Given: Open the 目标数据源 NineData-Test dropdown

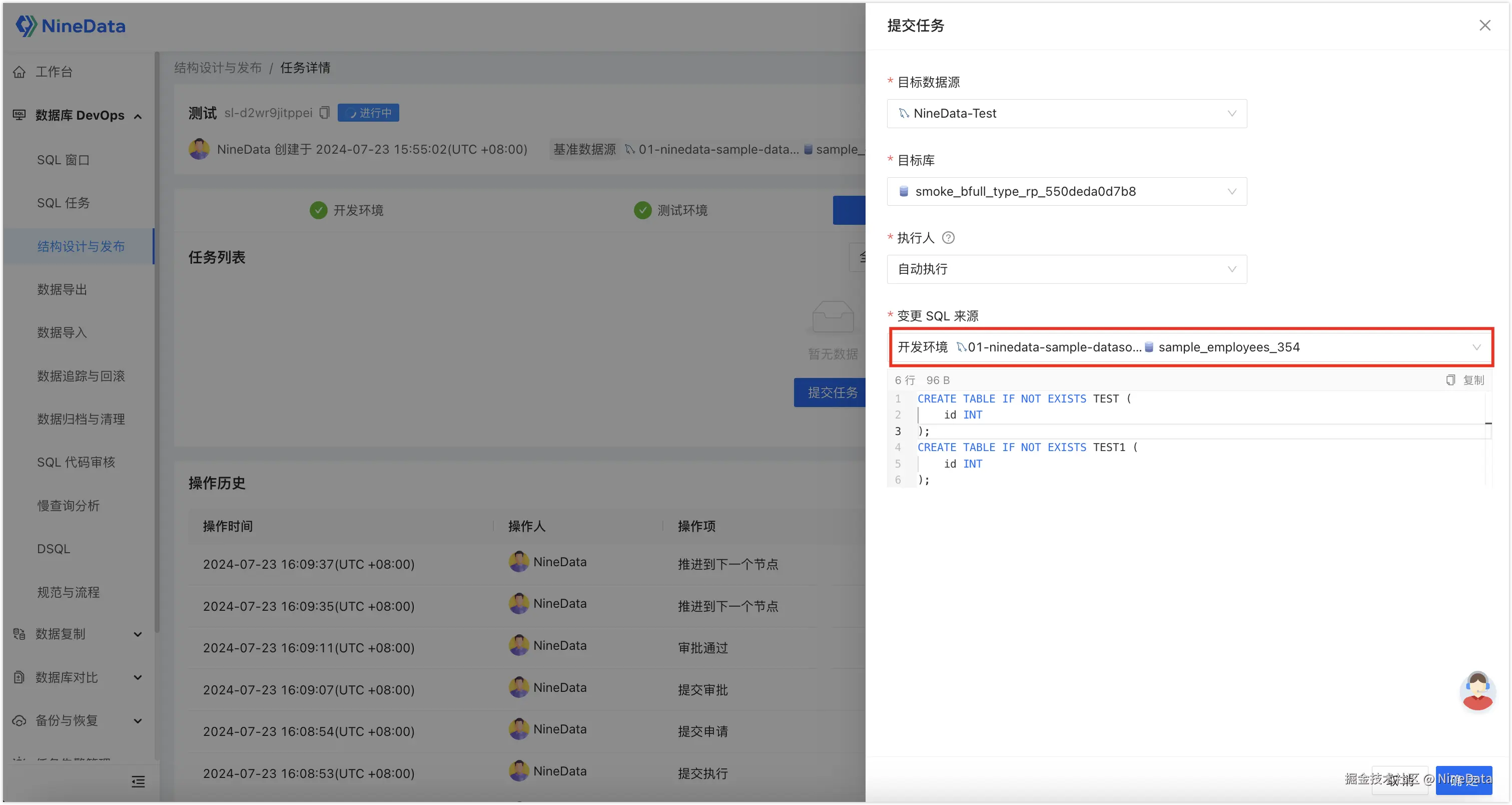Looking at the screenshot, I should (1066, 113).
